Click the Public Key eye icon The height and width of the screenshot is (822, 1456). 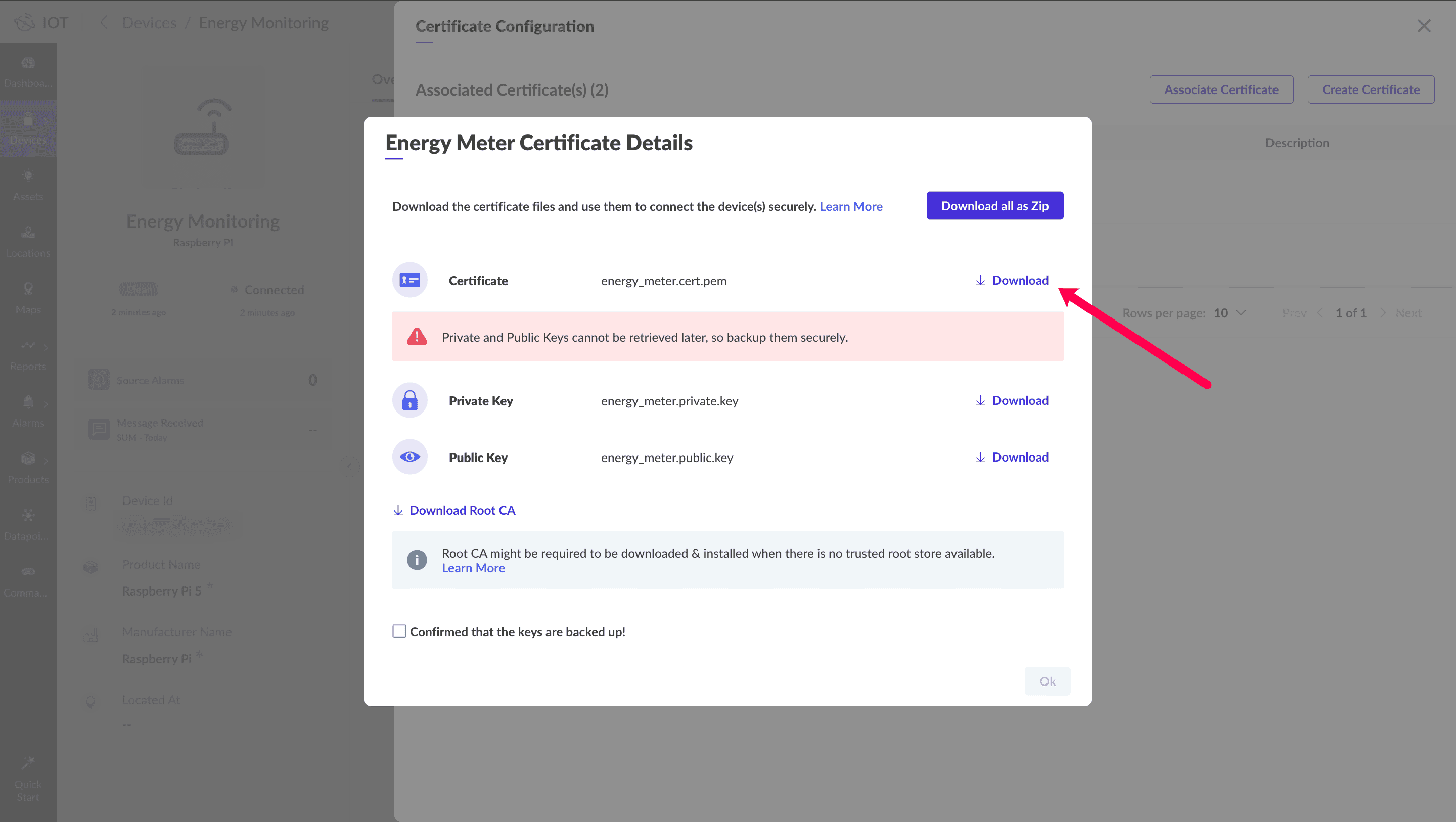(x=409, y=457)
